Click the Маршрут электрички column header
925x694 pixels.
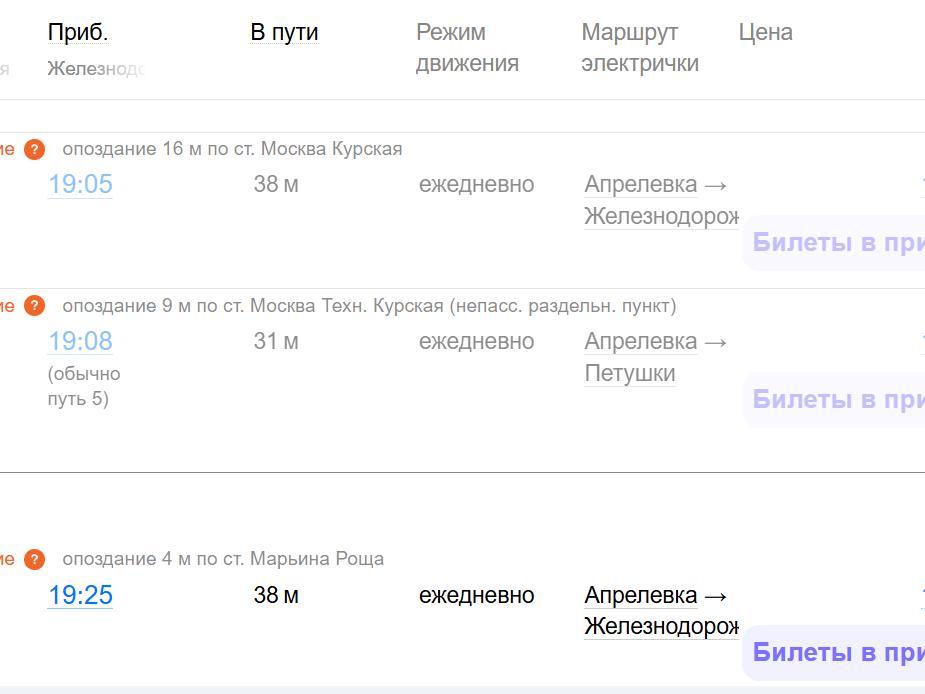click(x=639, y=47)
